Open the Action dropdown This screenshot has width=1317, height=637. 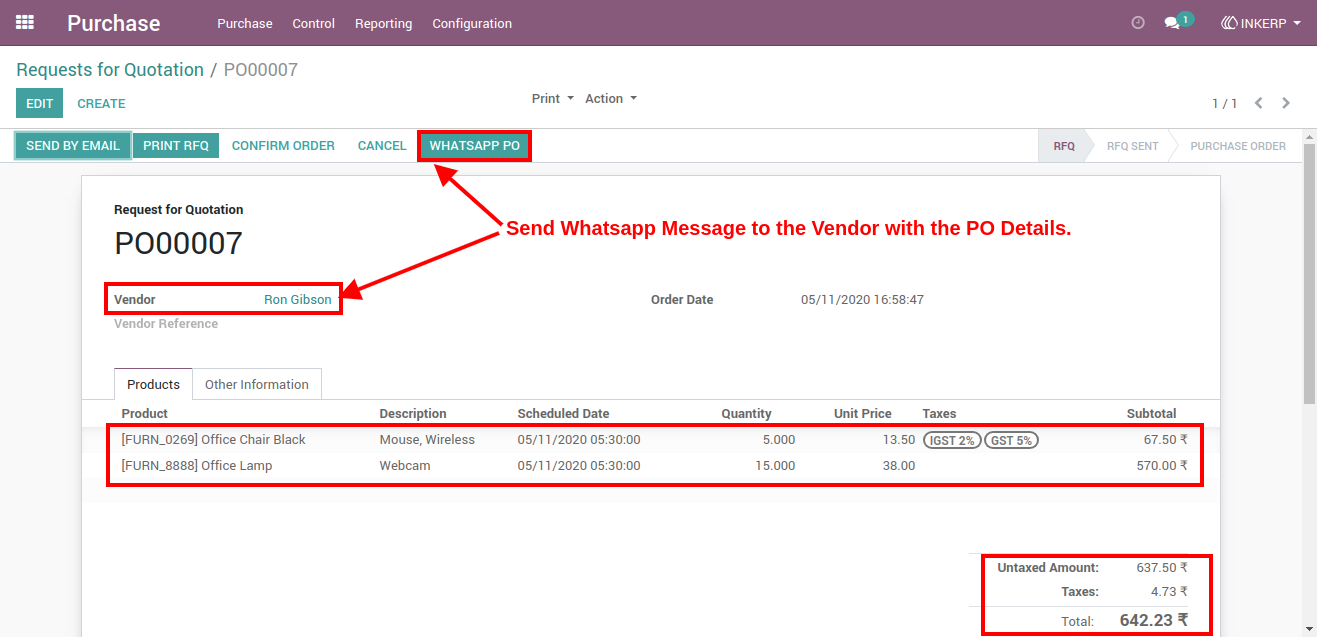611,98
